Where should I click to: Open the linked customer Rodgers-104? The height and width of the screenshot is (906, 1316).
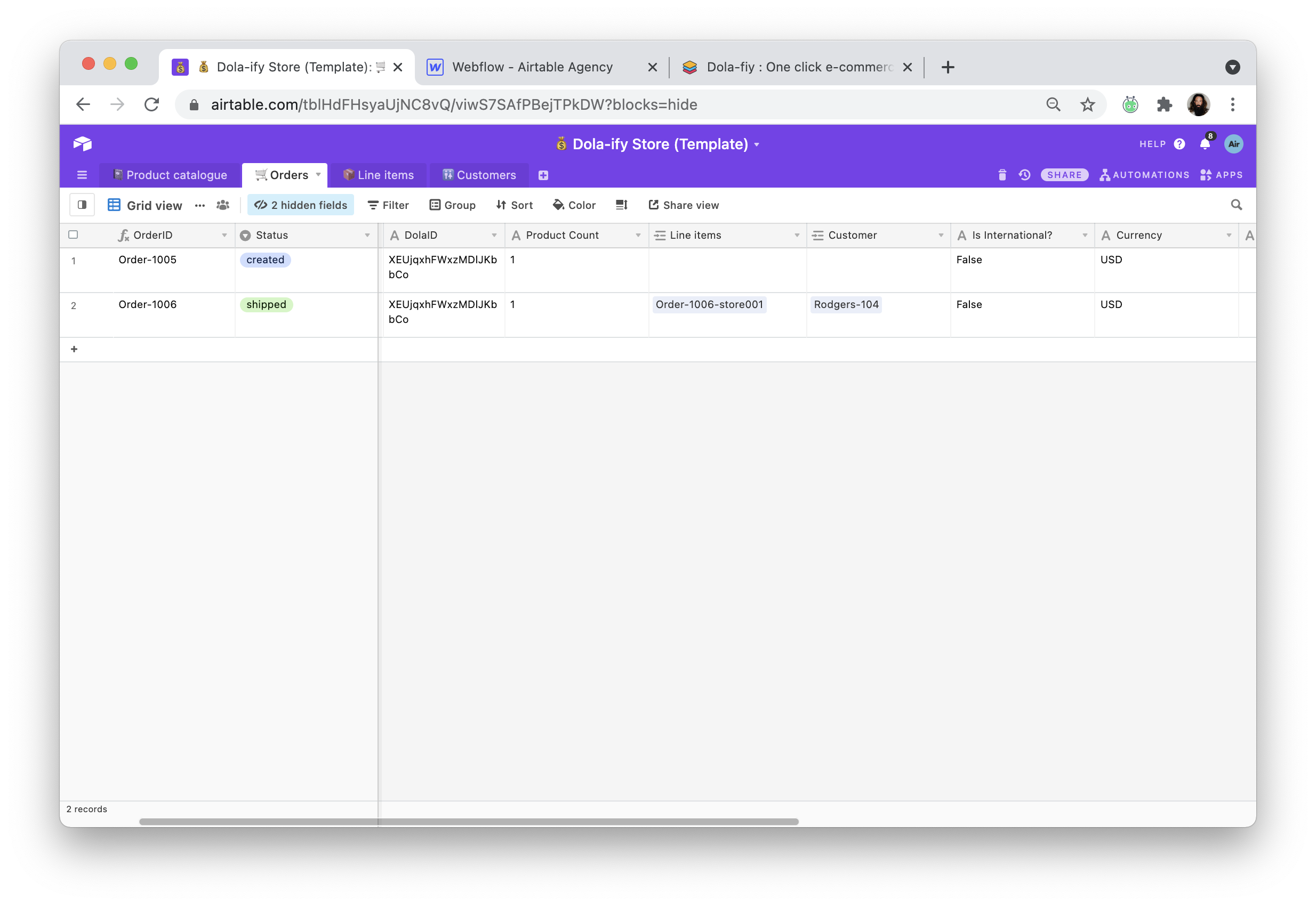[846, 305]
